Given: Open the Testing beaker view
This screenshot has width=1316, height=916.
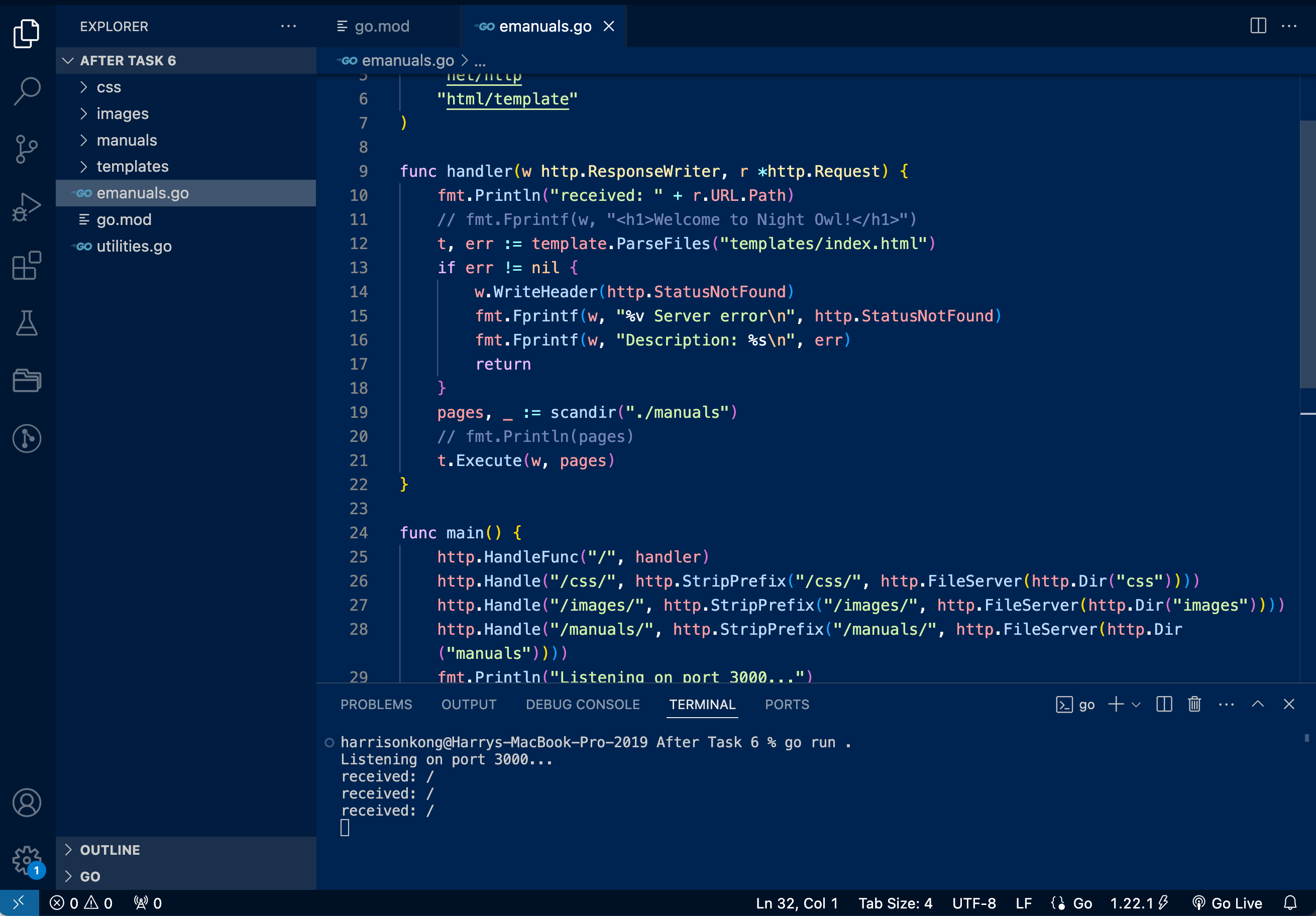Looking at the screenshot, I should click(26, 323).
